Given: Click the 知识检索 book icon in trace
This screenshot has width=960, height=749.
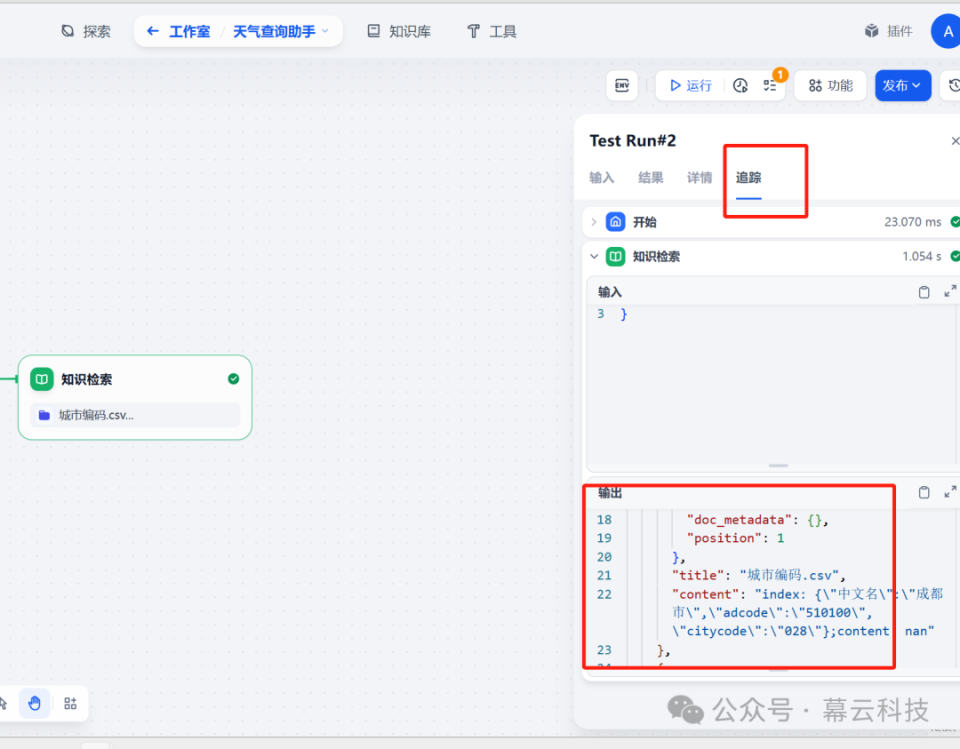Looking at the screenshot, I should tap(615, 256).
